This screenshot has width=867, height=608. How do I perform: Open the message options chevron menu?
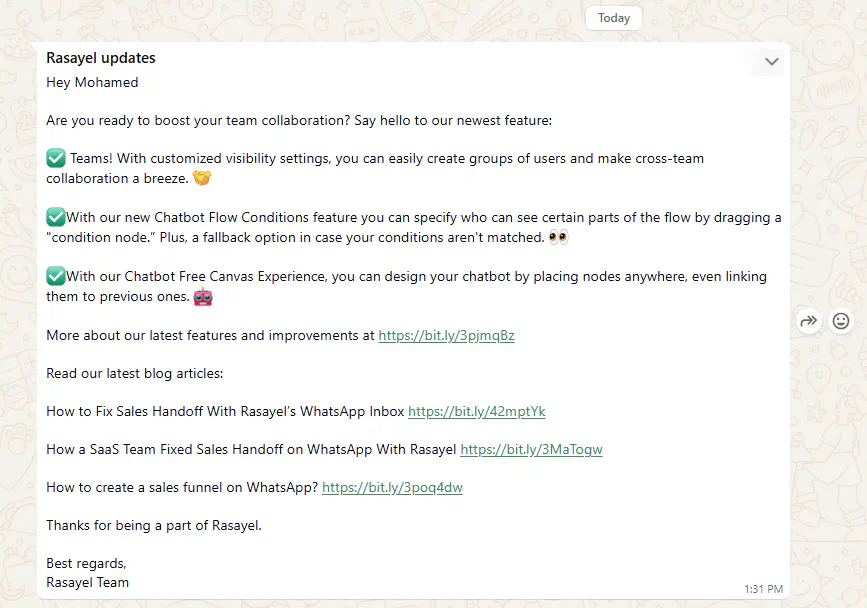point(771,61)
